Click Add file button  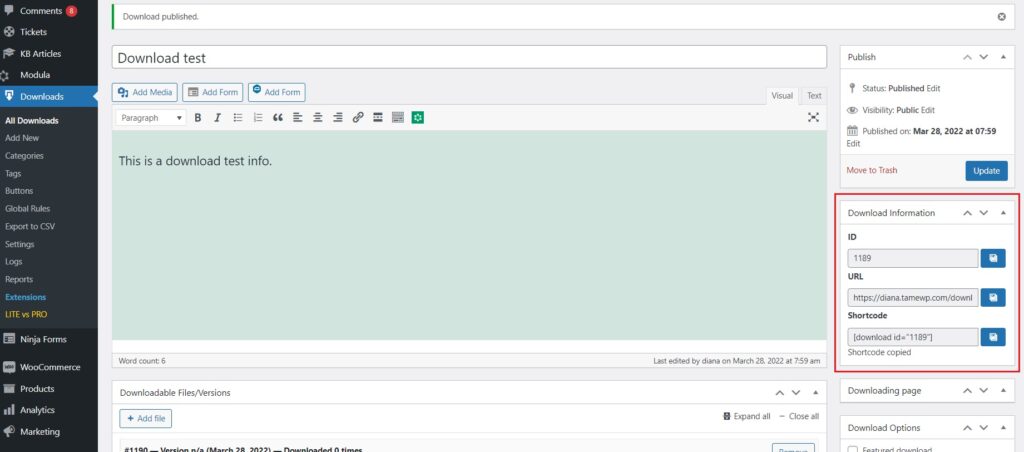click(x=146, y=418)
